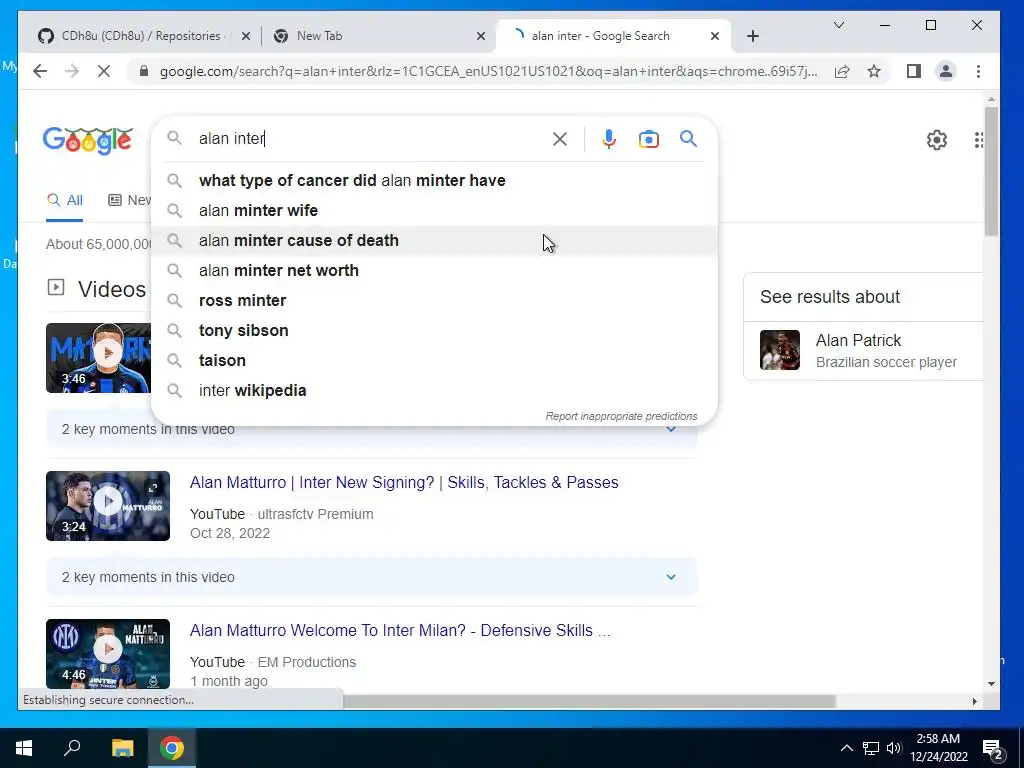Screen dimensions: 1024x768
Task: Click Alan Patrick's photo thumbnail
Action: pos(780,350)
